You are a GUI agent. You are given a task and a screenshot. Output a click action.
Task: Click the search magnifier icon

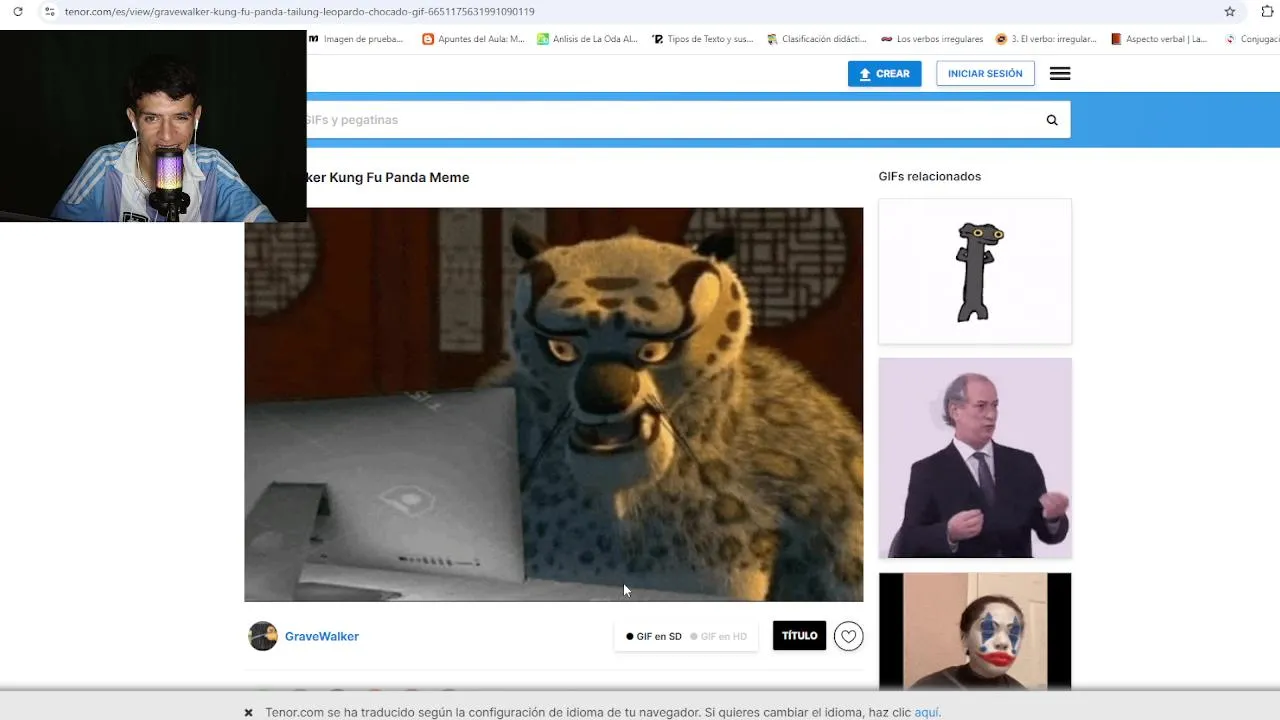tap(1052, 120)
